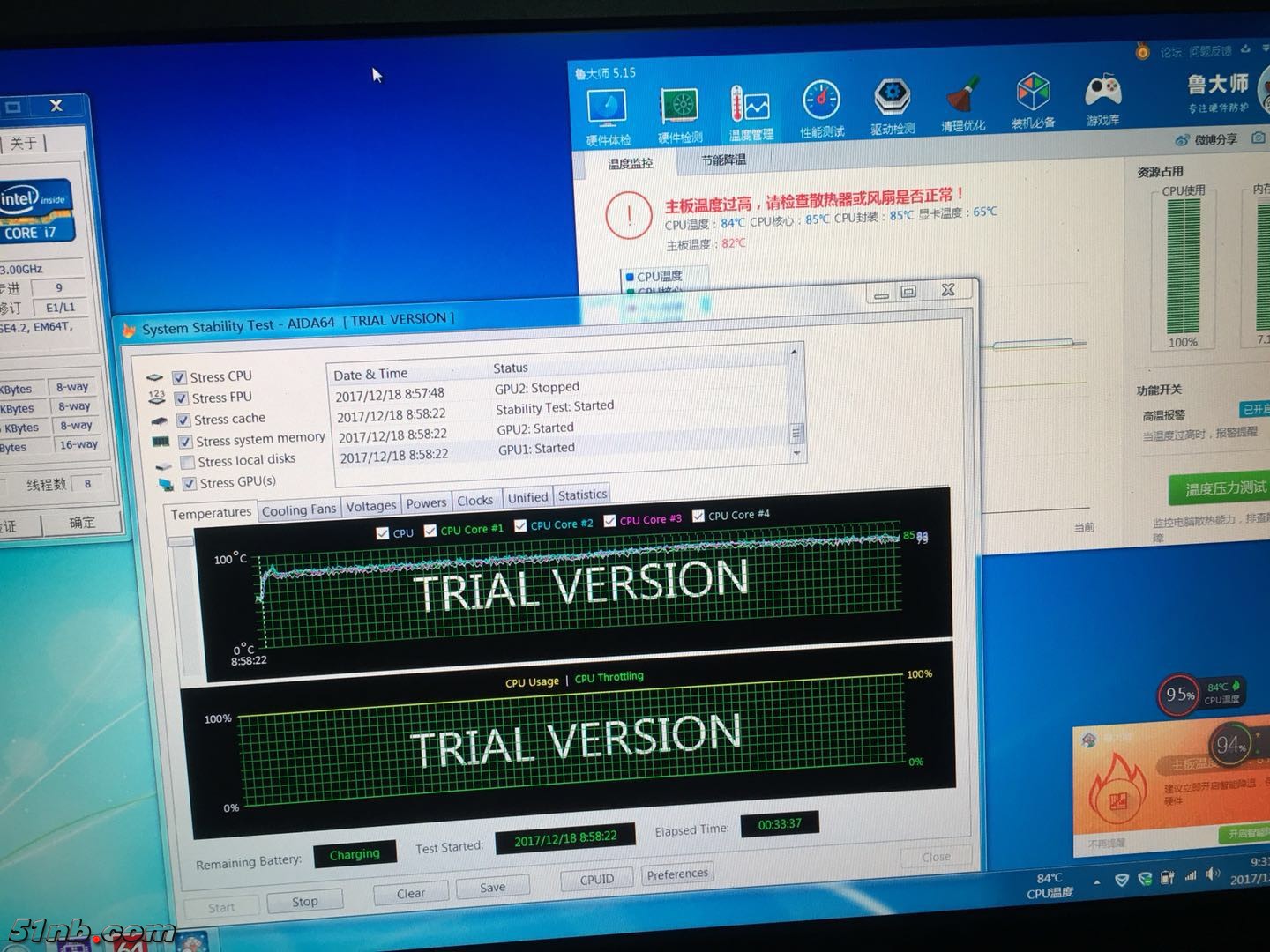Click the log list scroll down arrow
1270x952 pixels.
[x=797, y=452]
